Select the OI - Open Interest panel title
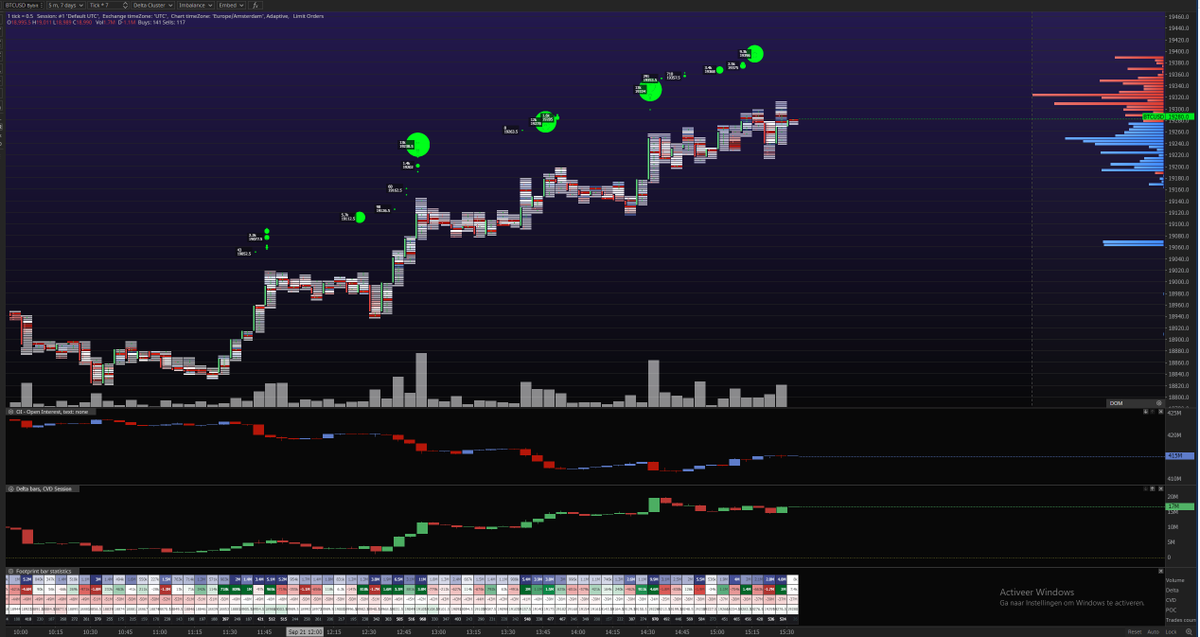 tap(51, 411)
